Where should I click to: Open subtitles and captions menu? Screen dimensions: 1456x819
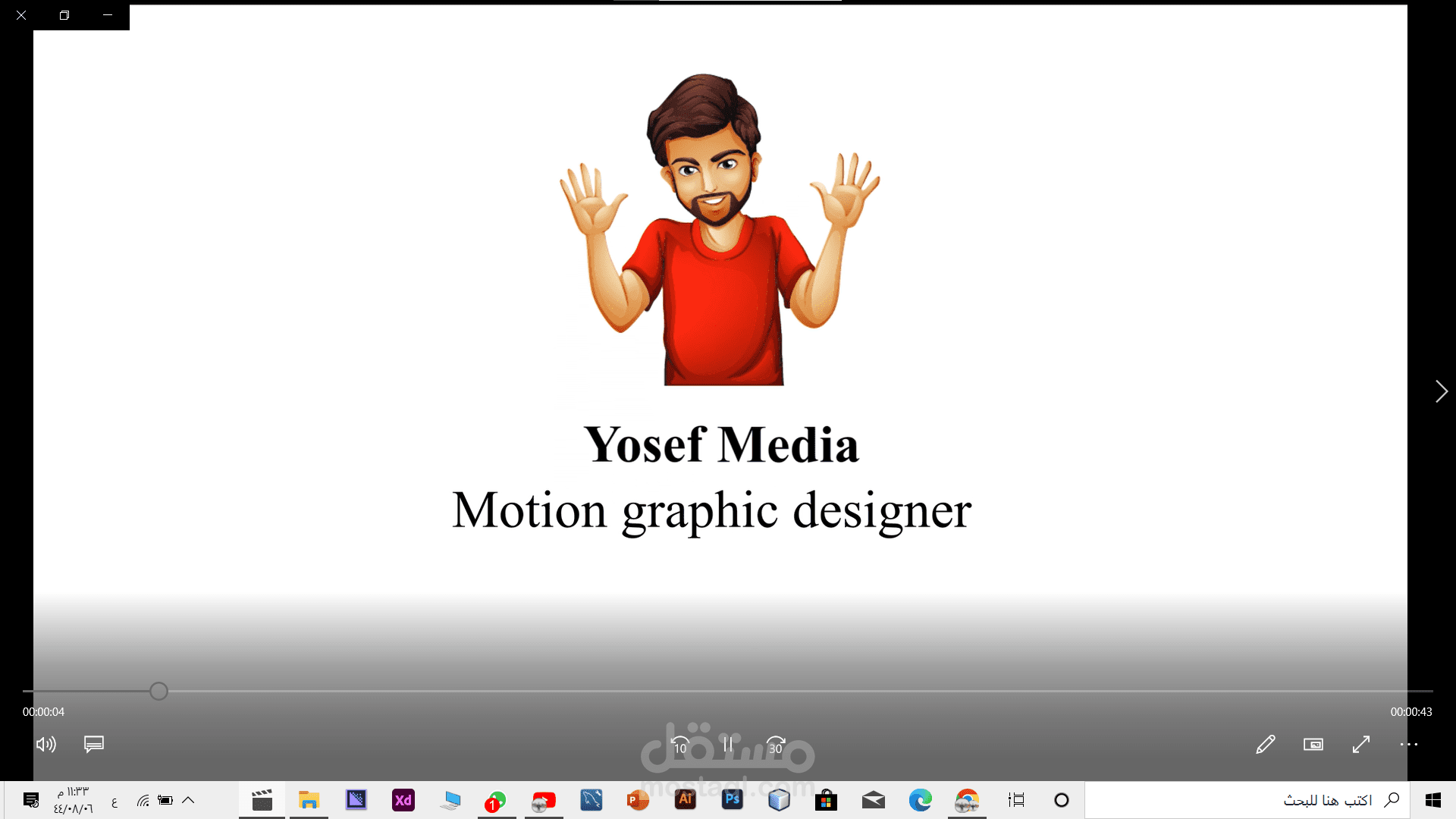tap(94, 745)
